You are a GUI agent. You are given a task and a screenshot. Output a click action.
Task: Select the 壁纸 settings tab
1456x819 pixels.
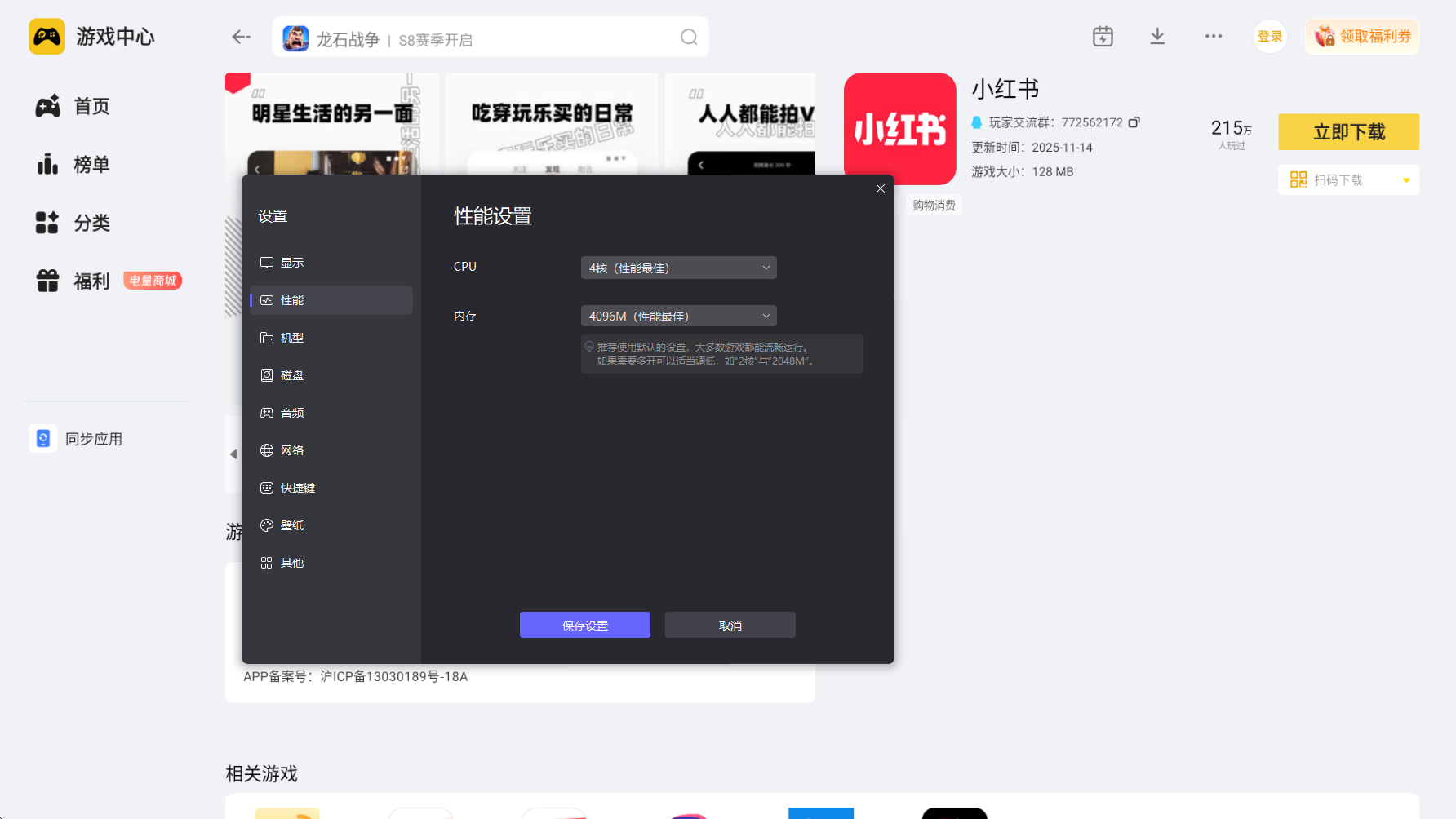(x=331, y=525)
